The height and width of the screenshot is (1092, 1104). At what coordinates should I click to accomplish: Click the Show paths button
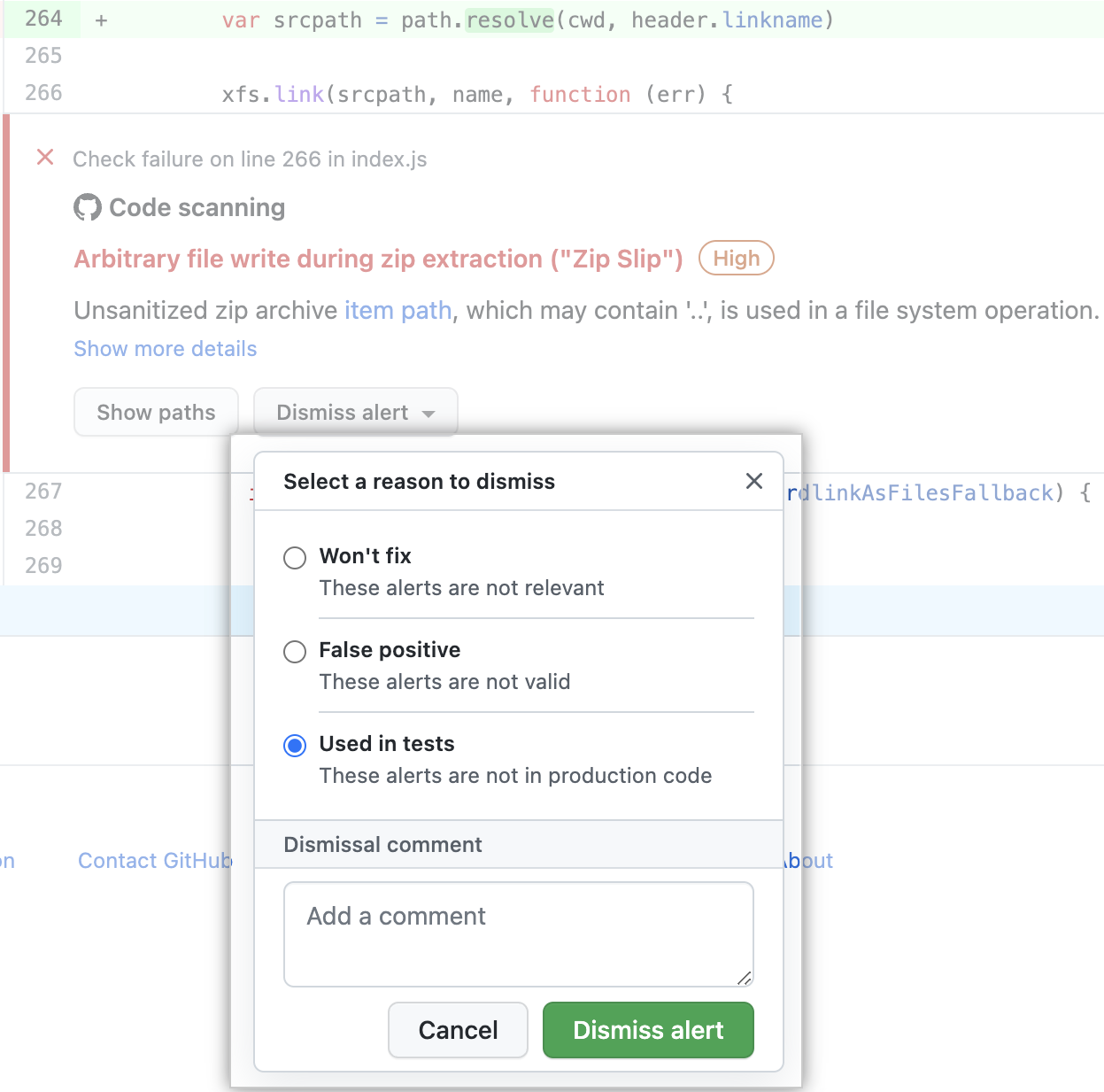pyautogui.click(x=156, y=412)
